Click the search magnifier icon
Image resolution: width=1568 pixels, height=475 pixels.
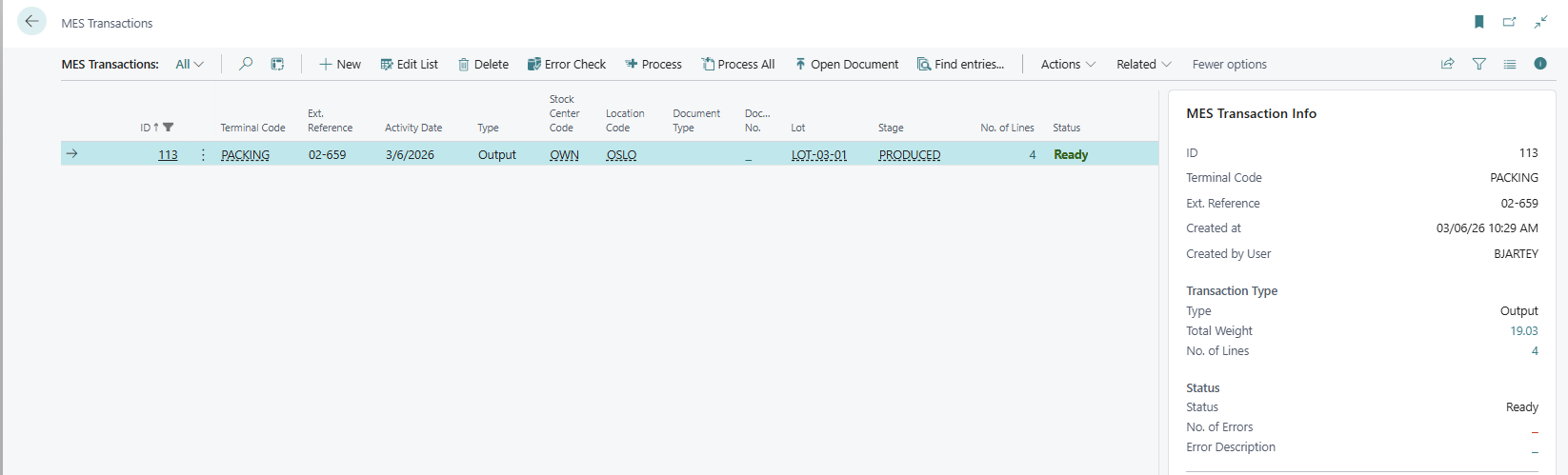246,64
